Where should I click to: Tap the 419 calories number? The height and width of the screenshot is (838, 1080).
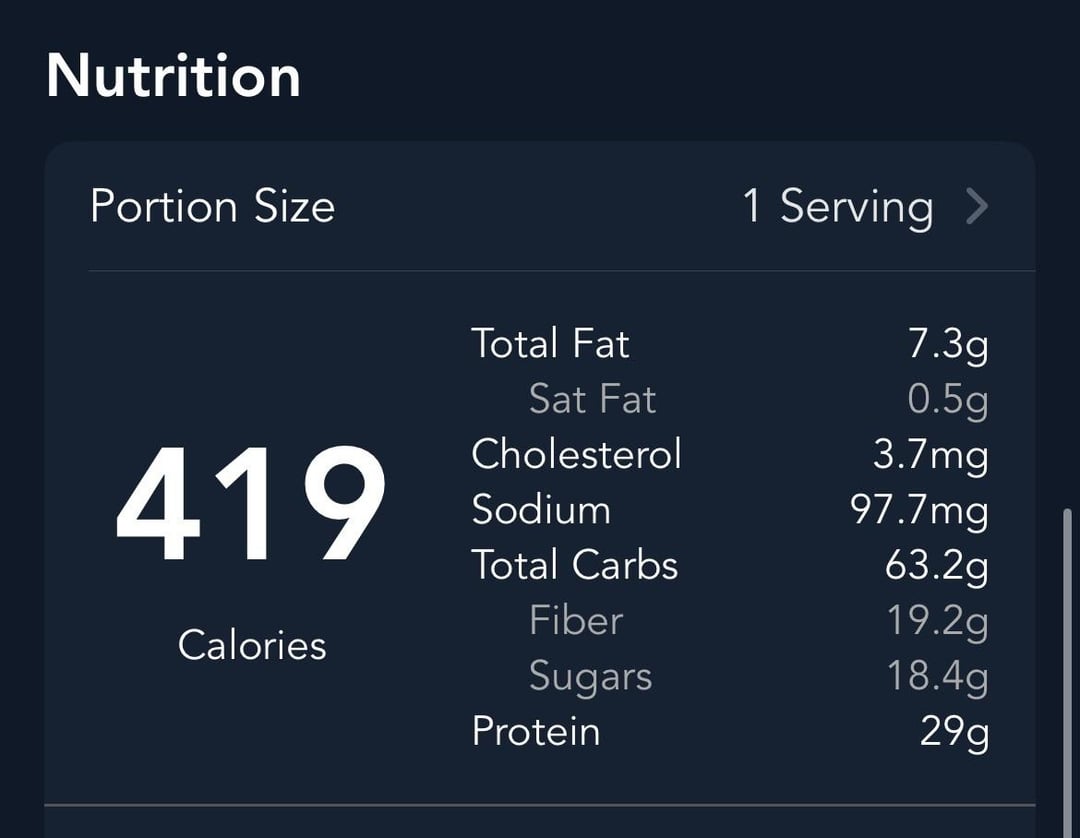pos(251,504)
